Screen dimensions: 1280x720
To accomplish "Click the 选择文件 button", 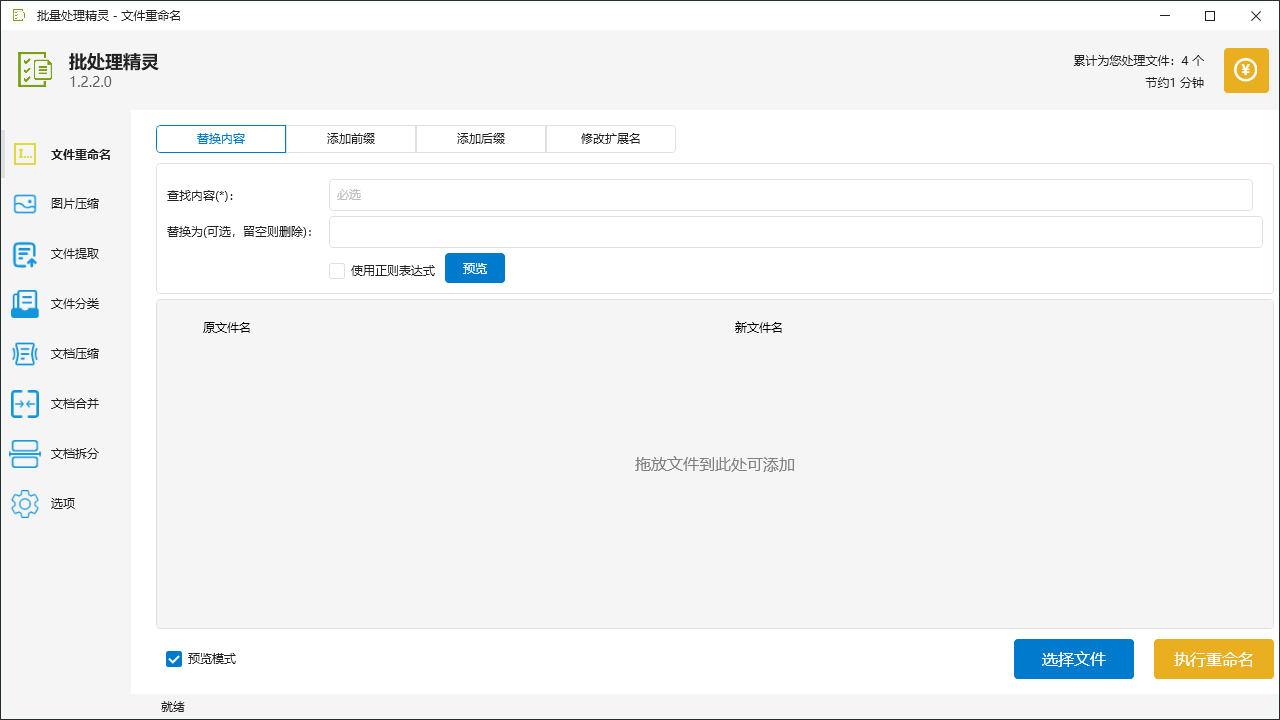I will (1074, 658).
